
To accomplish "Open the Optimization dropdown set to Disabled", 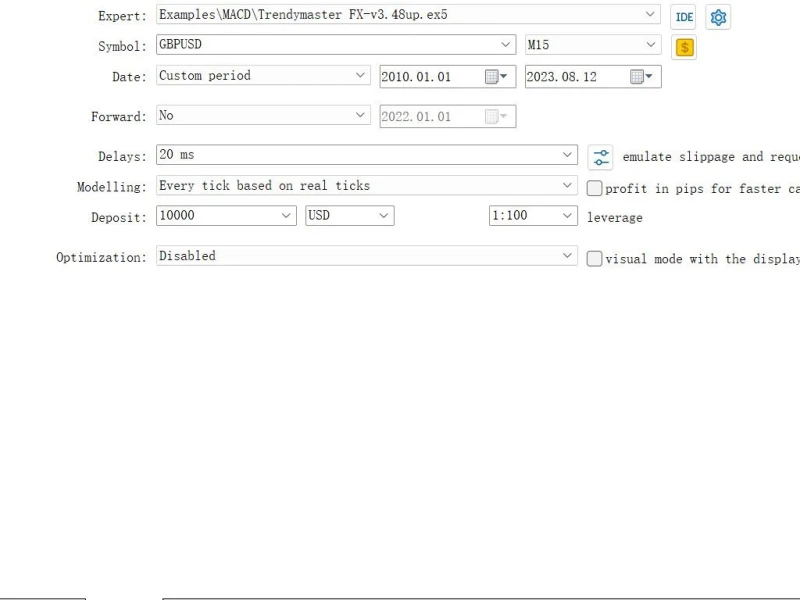I will click(568, 256).
